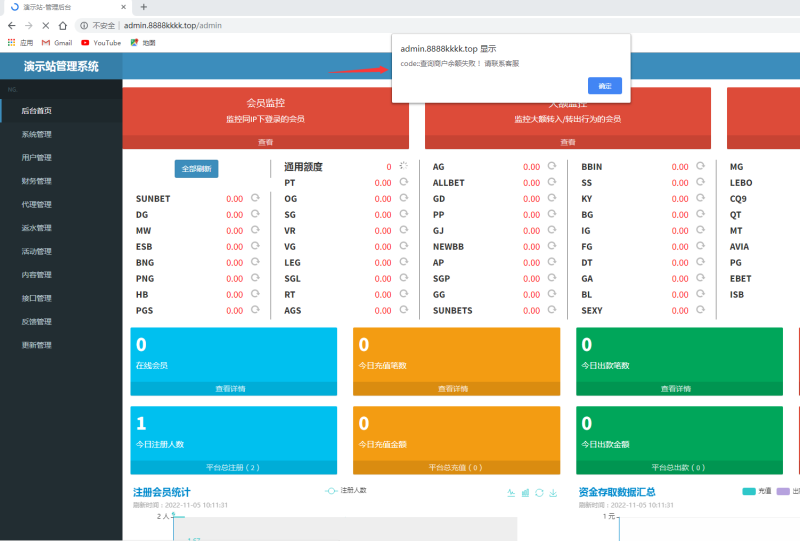
Task: Refresh the DG platform balance
Action: 255,214
